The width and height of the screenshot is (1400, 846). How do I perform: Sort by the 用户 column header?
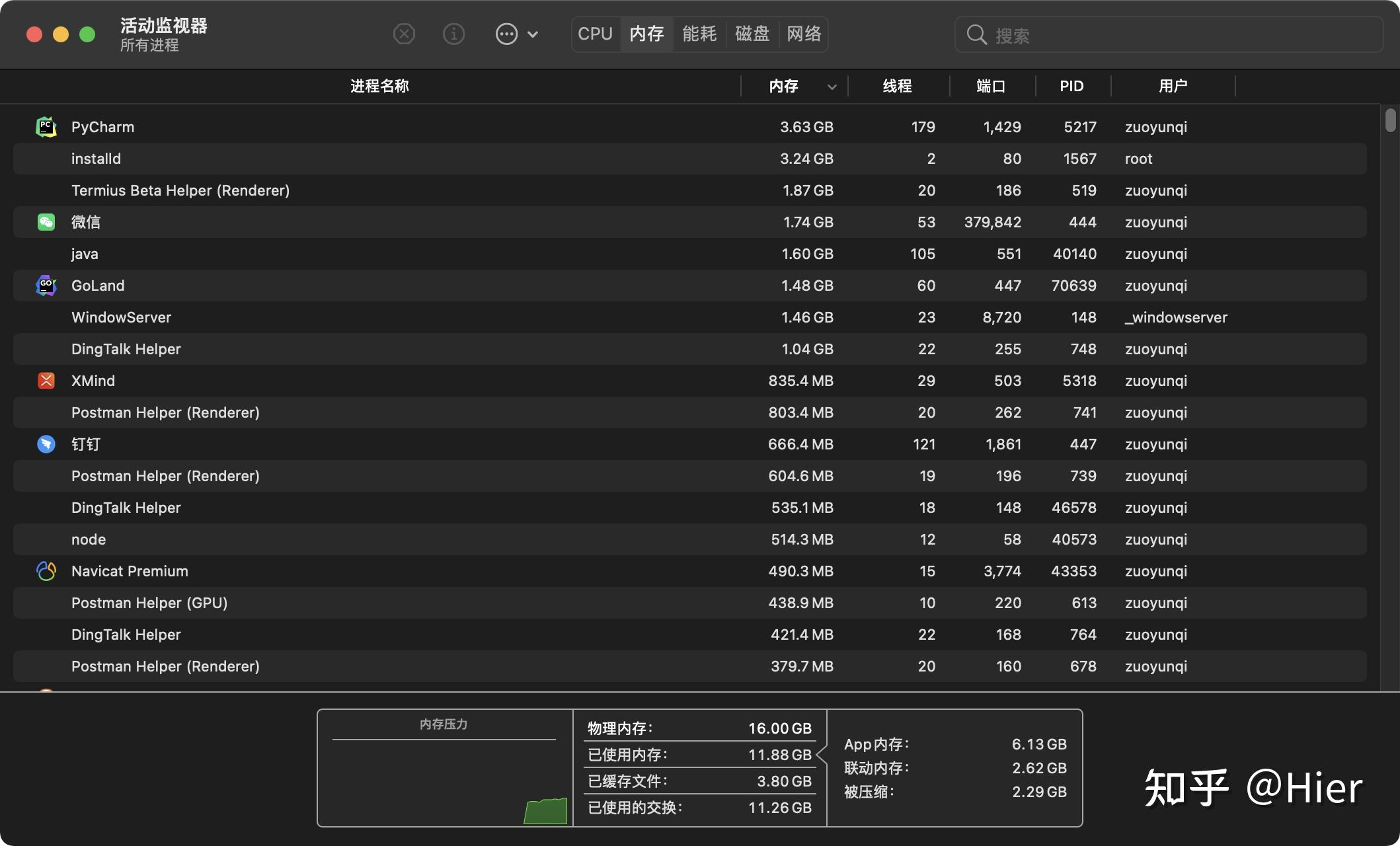point(1173,86)
